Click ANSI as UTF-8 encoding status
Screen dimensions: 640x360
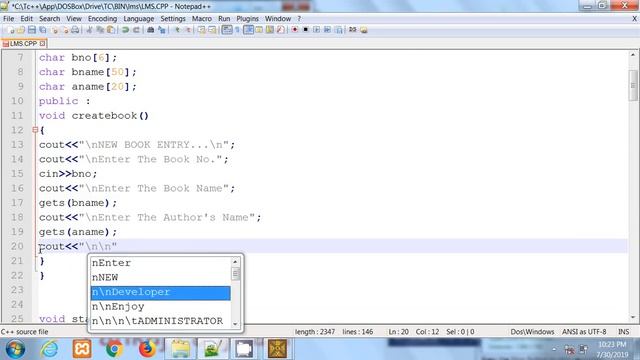click(x=584, y=332)
